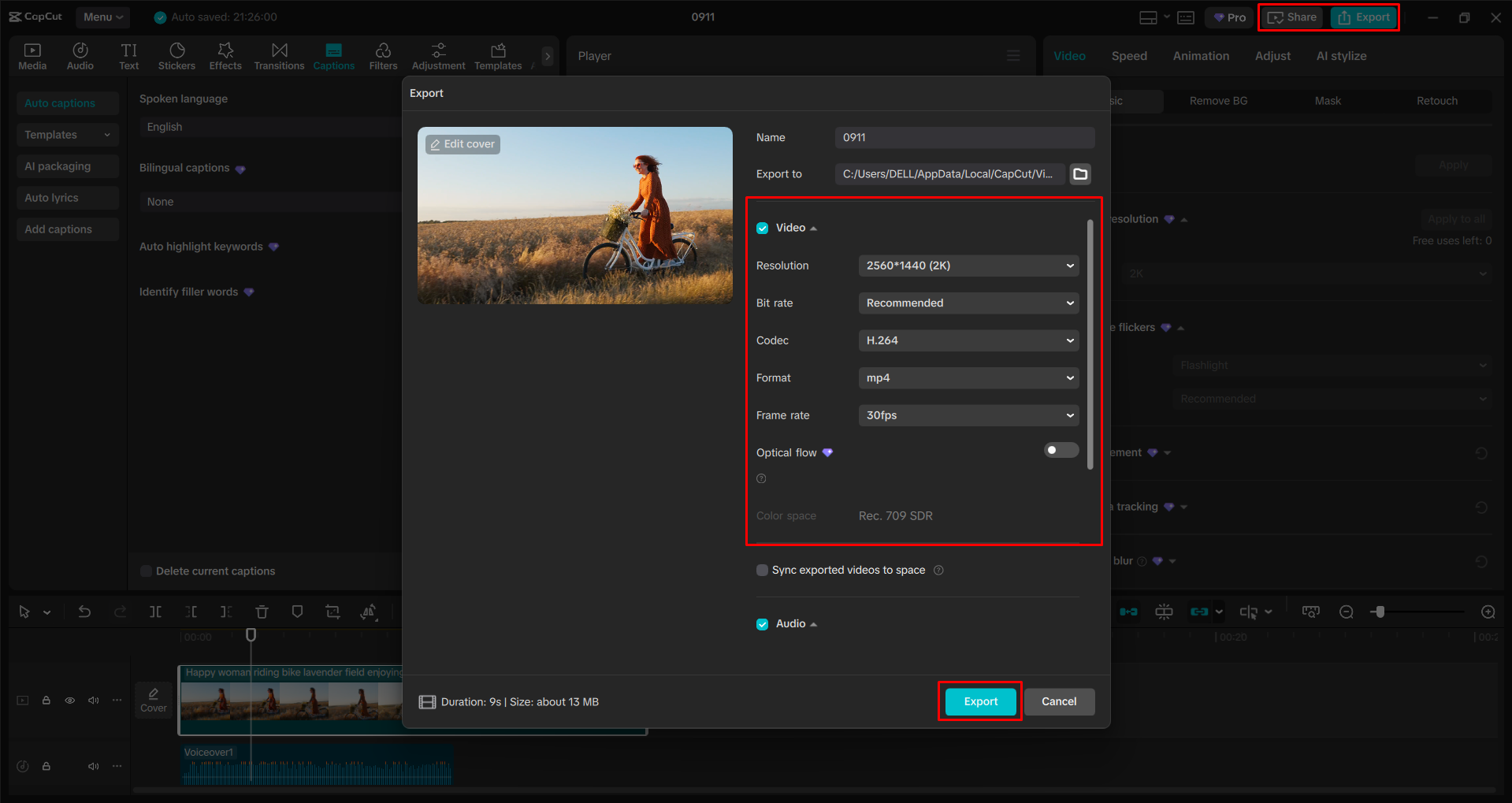Viewport: 1512px width, 803px height.
Task: Open the Transitions panel
Action: [279, 56]
